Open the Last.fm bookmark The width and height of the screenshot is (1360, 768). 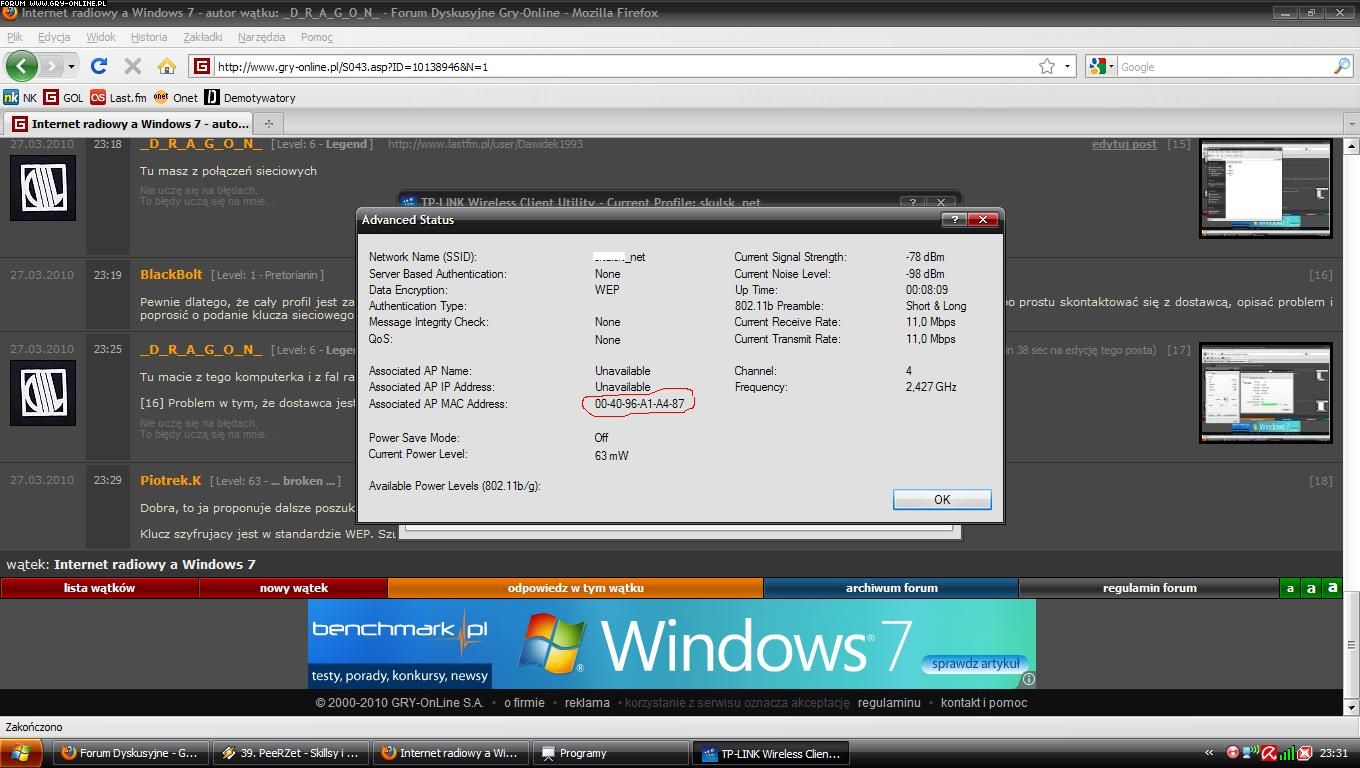(118, 98)
